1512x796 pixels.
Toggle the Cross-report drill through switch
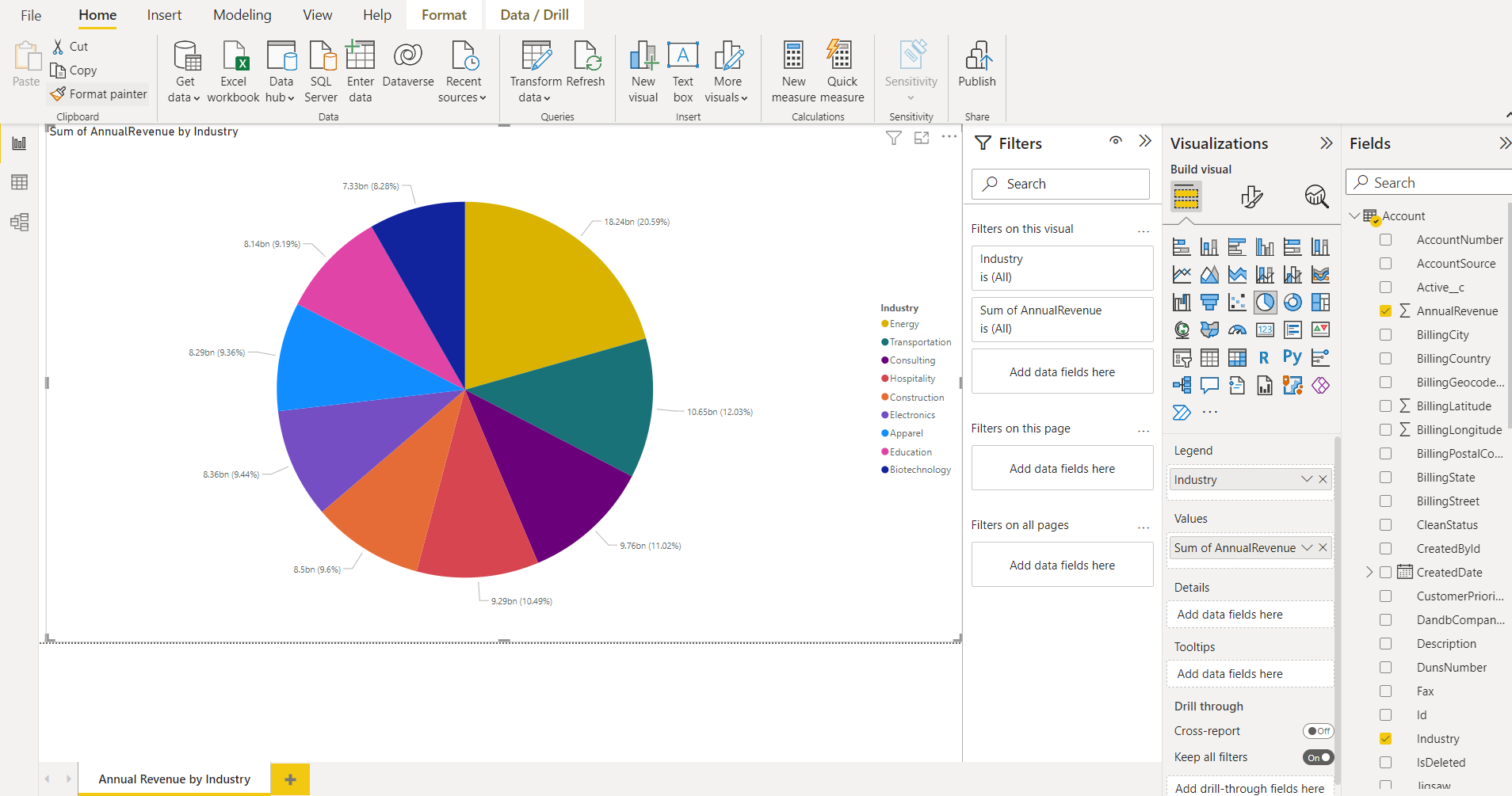point(1318,731)
